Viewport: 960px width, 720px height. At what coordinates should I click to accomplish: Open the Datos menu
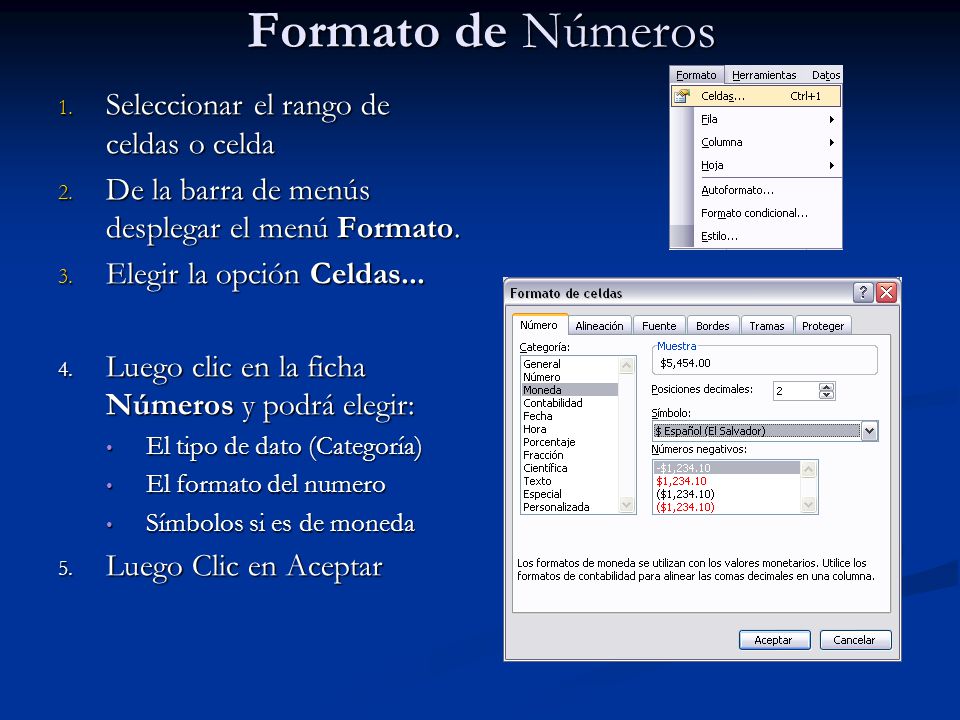pyautogui.click(x=825, y=75)
